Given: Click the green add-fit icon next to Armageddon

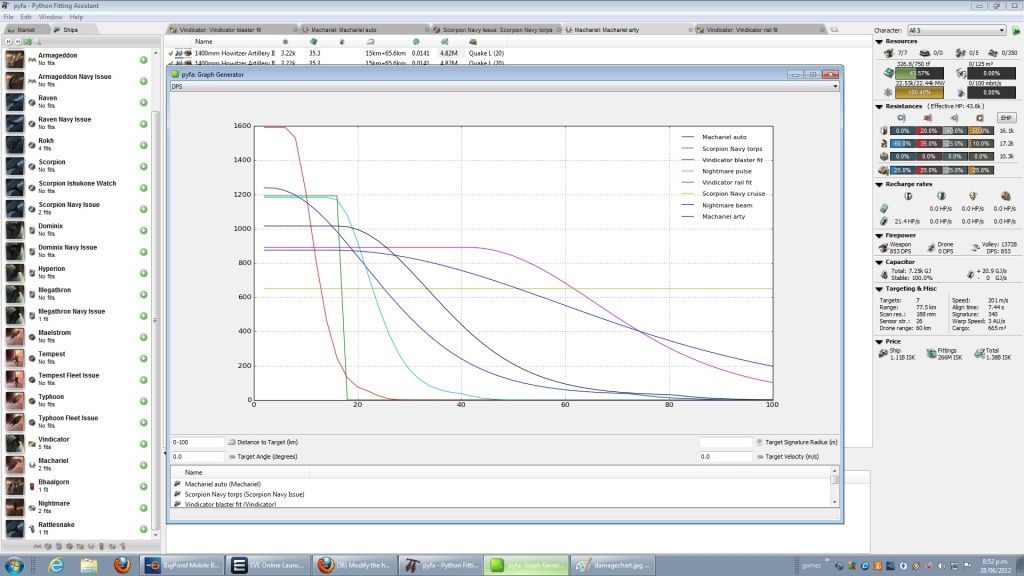Looking at the screenshot, I should (144, 61).
